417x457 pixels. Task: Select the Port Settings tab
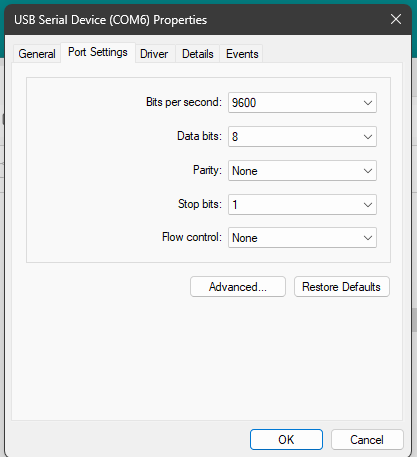point(98,52)
